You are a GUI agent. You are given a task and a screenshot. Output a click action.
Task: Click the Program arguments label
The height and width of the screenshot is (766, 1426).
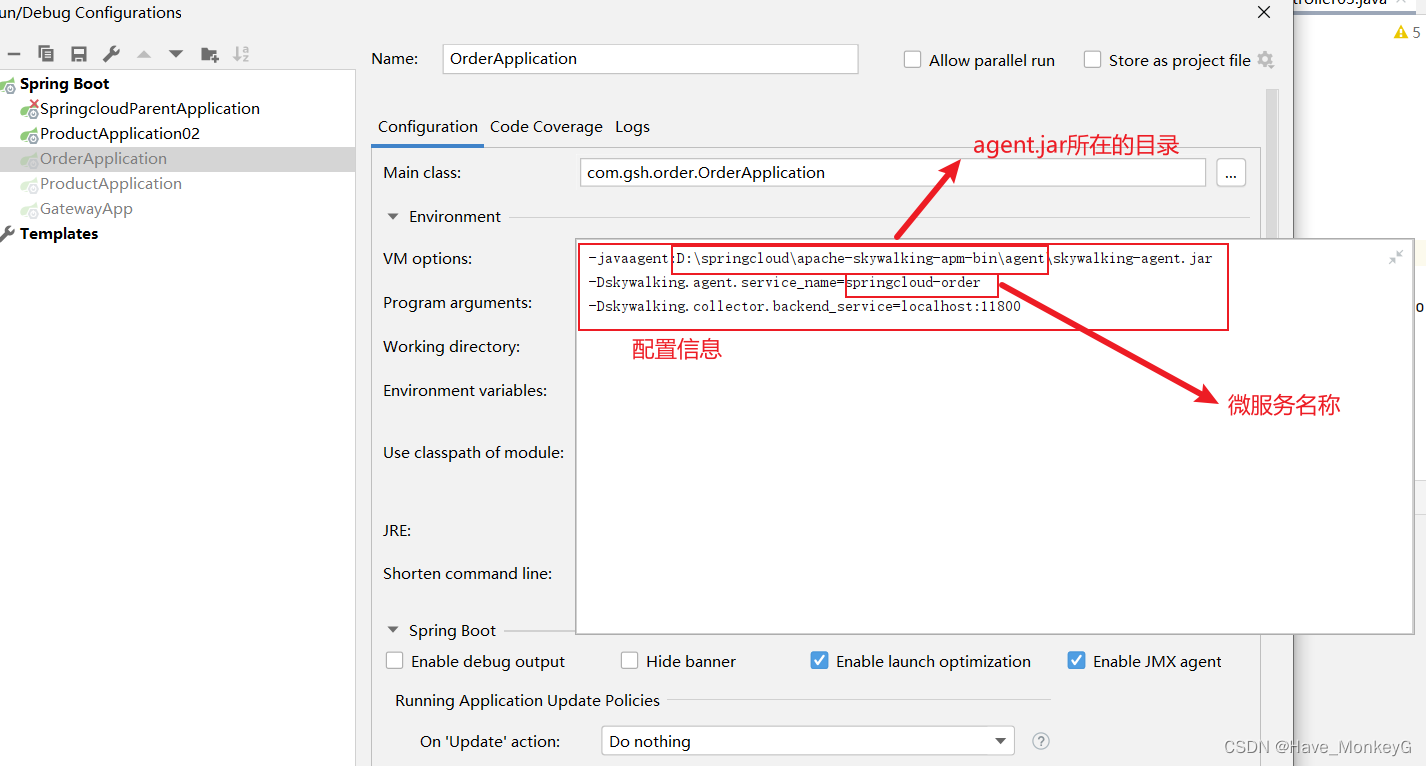pyautogui.click(x=457, y=303)
